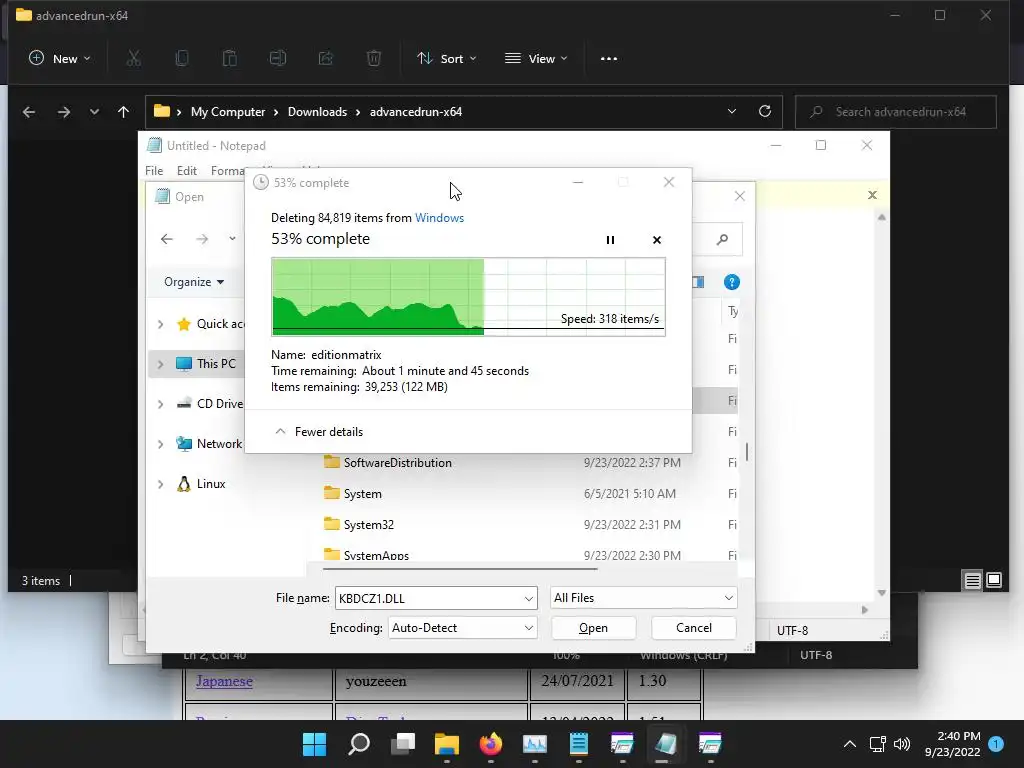Select the System32 folder
Image resolution: width=1024 pixels, height=768 pixels.
pyautogui.click(x=369, y=525)
